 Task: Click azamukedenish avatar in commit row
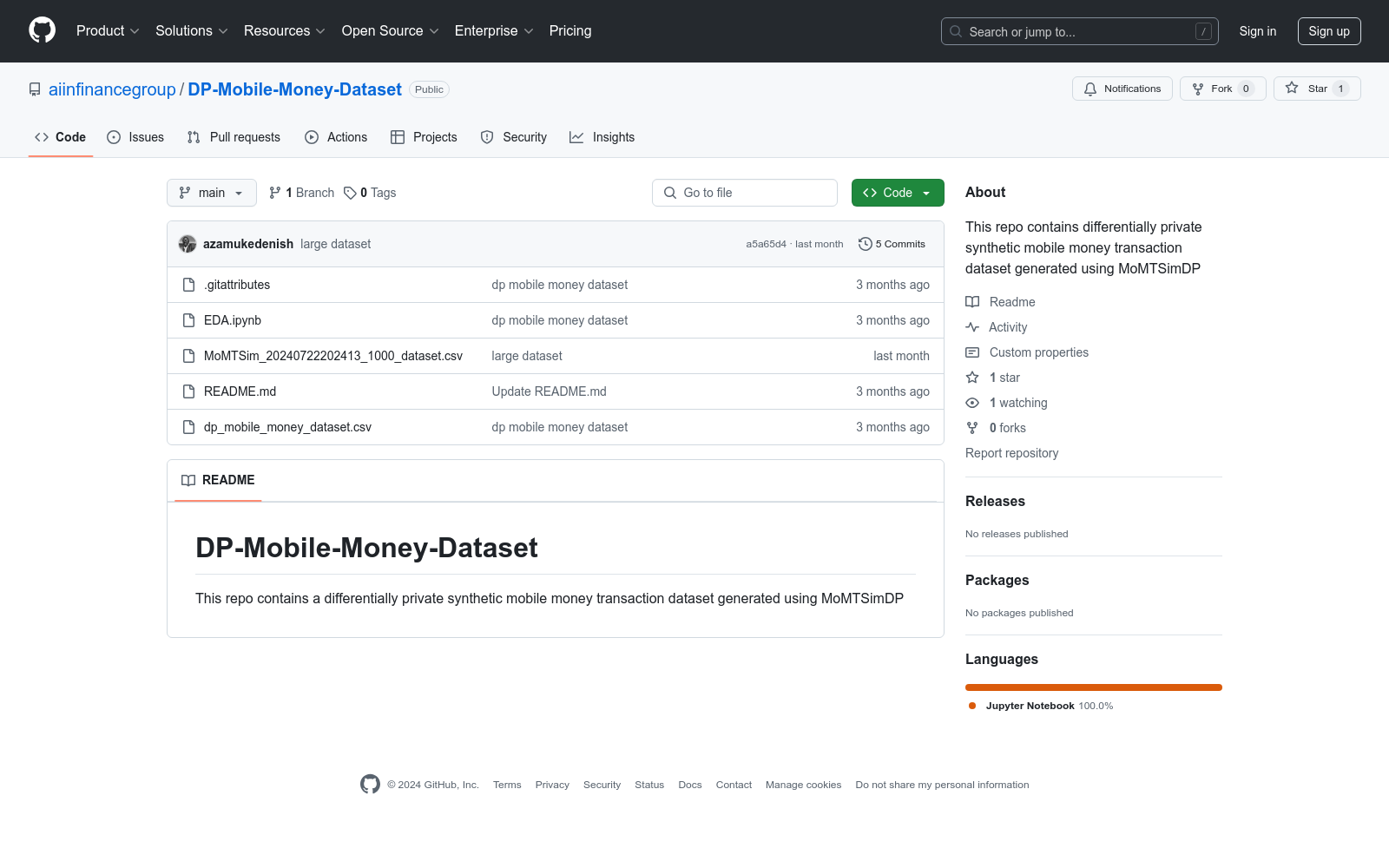pos(188,244)
